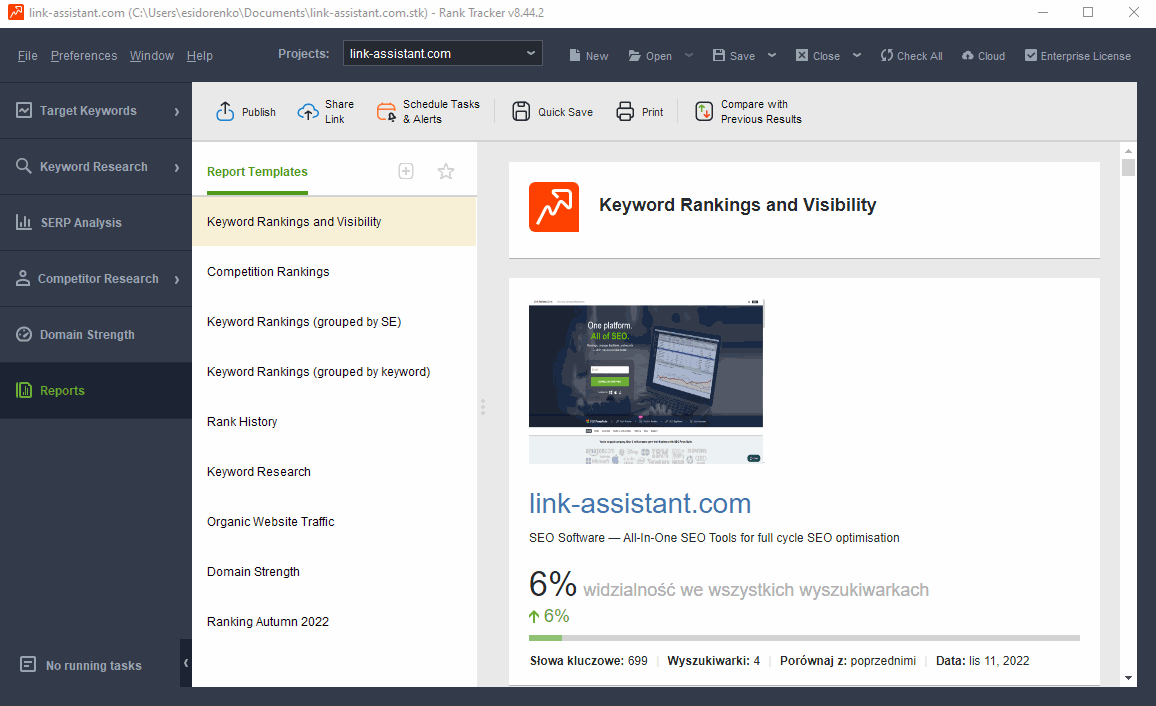Click the 'Słowa kluczowe: 699' text
This screenshot has width=1156, height=706.
[588, 661]
